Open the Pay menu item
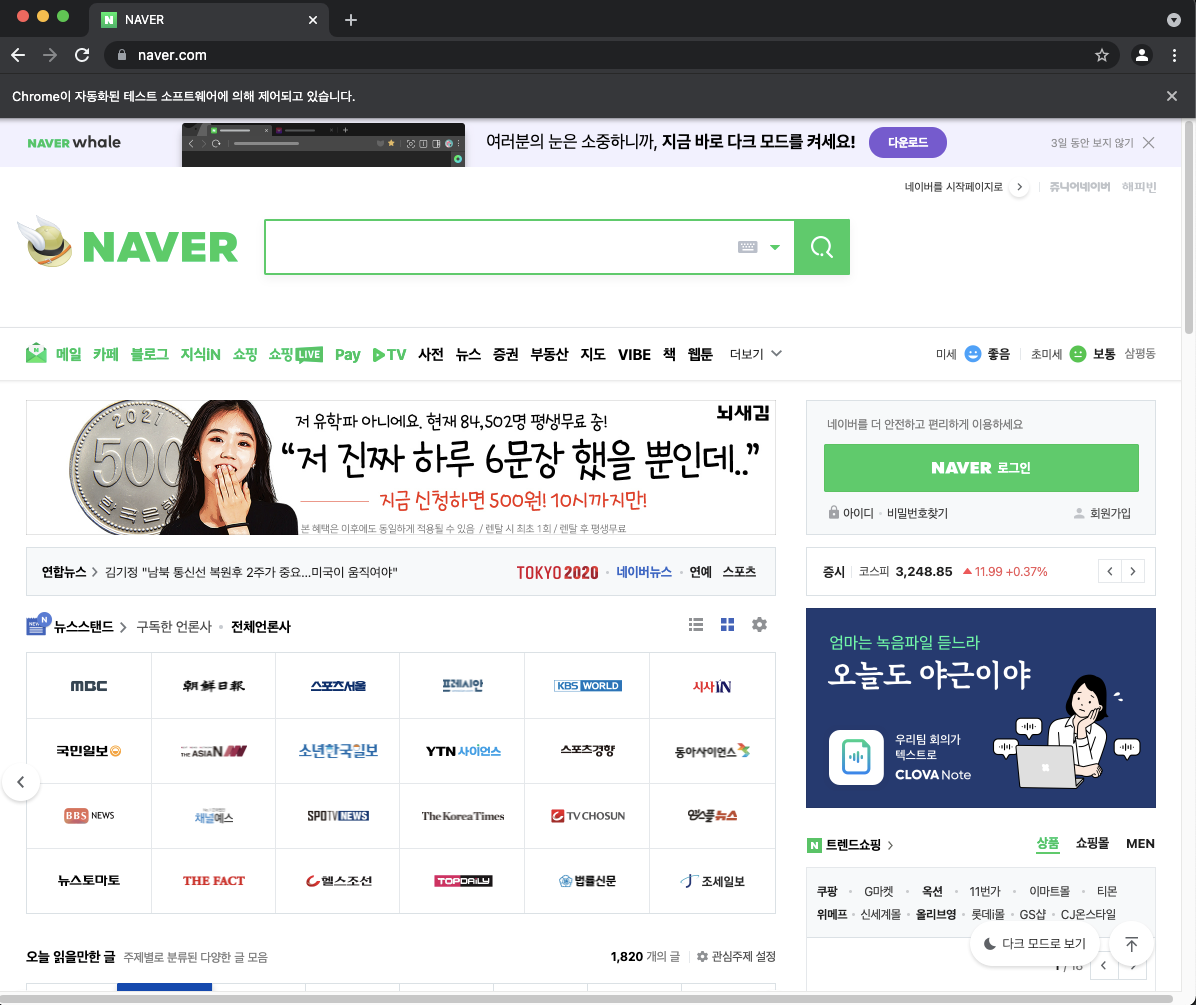This screenshot has height=1005, width=1196. click(347, 355)
